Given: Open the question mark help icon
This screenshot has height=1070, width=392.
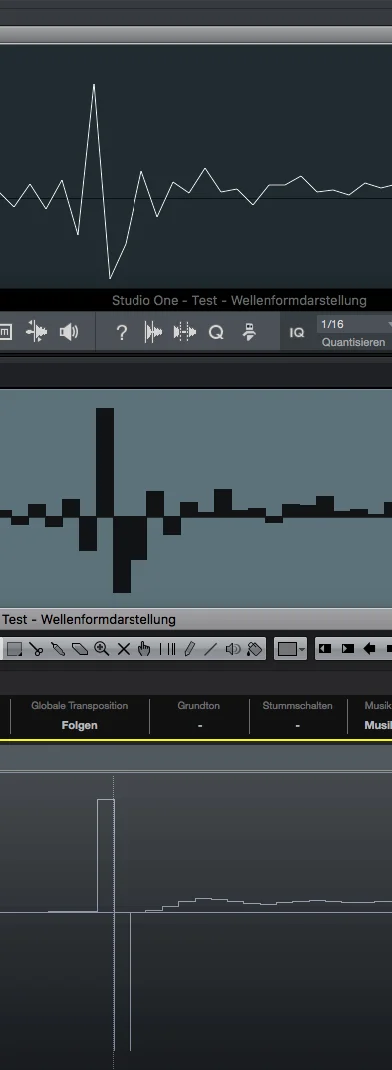Looking at the screenshot, I should (122, 333).
